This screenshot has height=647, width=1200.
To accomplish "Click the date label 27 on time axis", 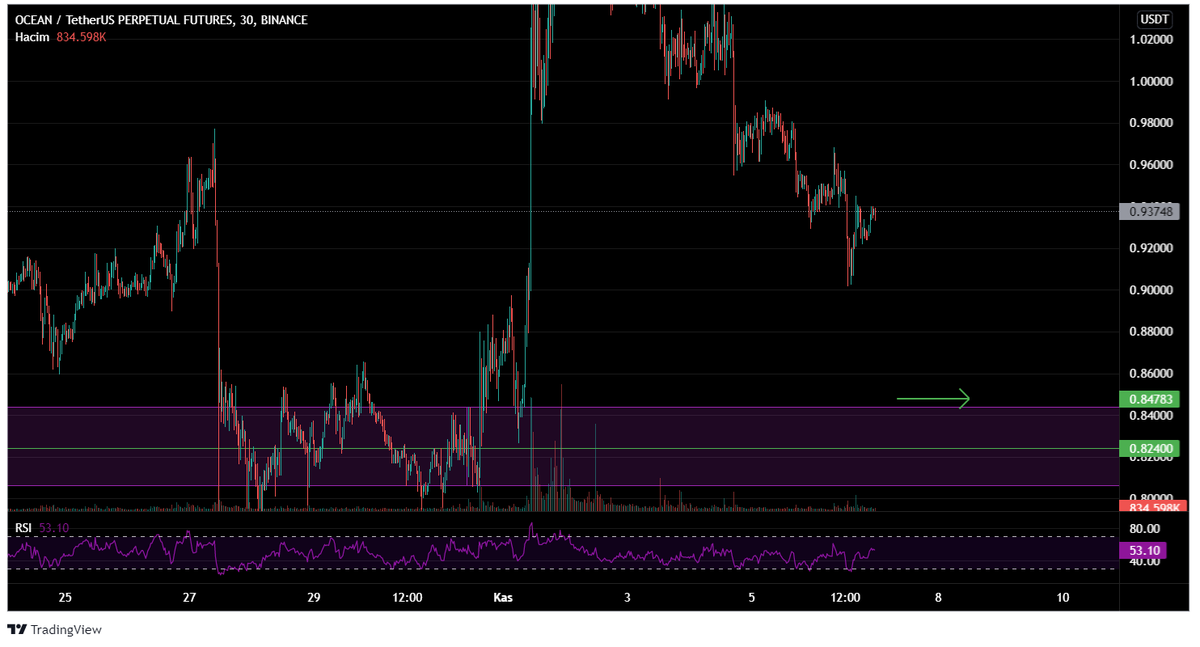I will point(190,598).
